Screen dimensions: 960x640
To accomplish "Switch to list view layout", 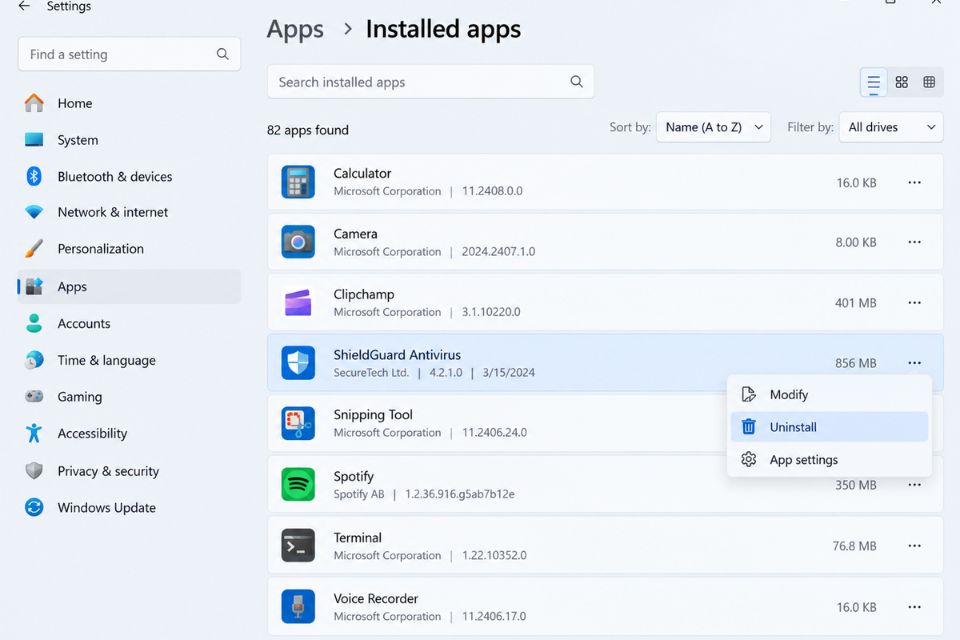I will pyautogui.click(x=874, y=82).
